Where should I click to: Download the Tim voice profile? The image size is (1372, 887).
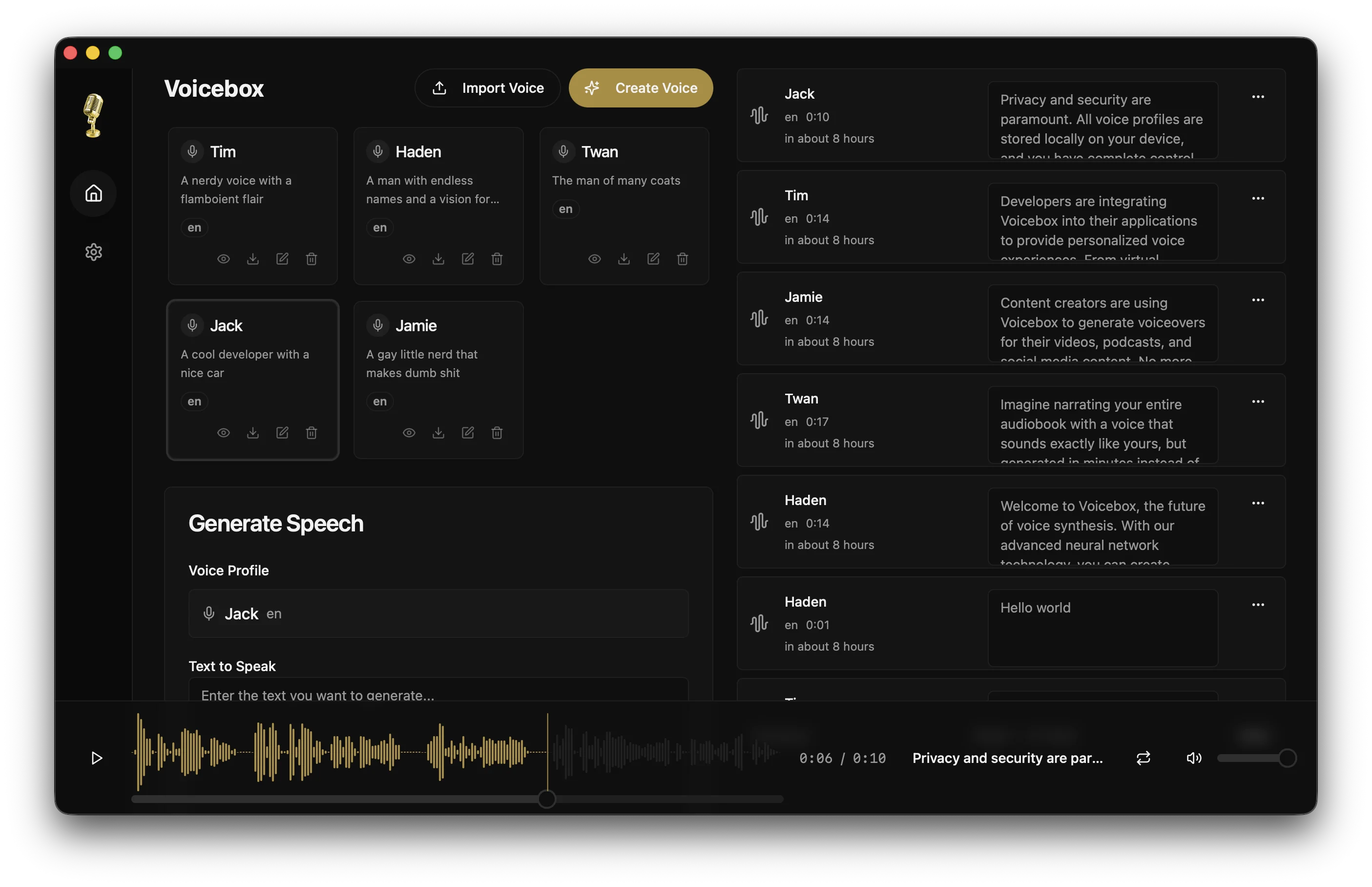pyautogui.click(x=253, y=258)
